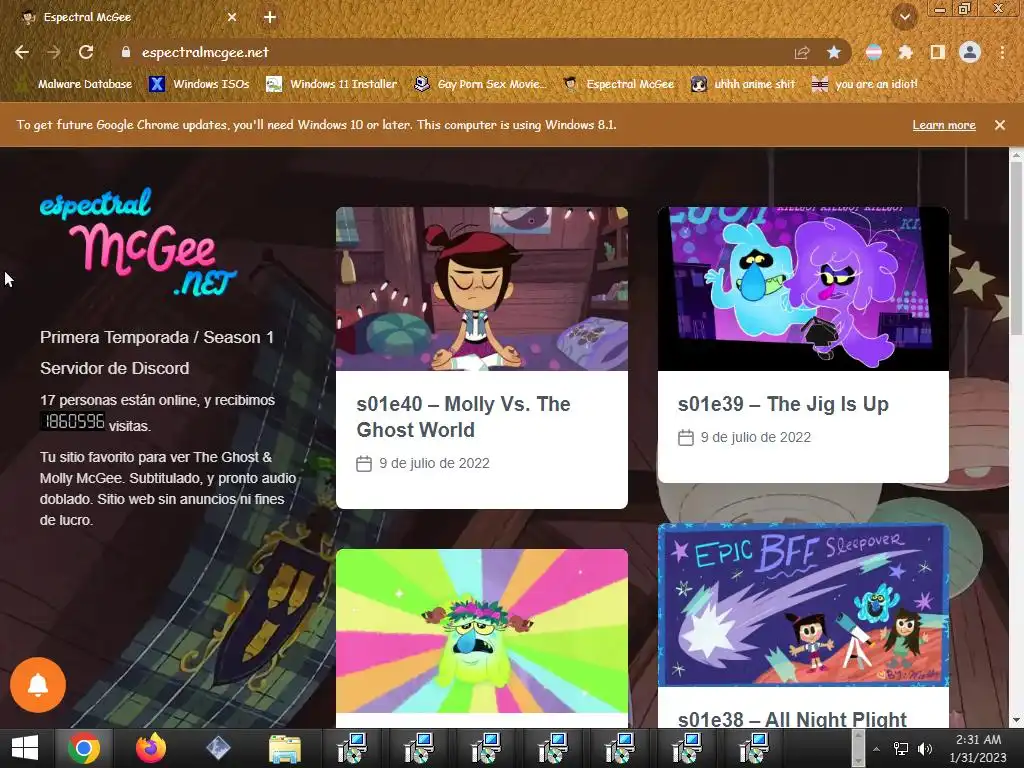The height and width of the screenshot is (768, 1024).
Task: Select the Espectral McGee browser tab
Action: [127, 18]
